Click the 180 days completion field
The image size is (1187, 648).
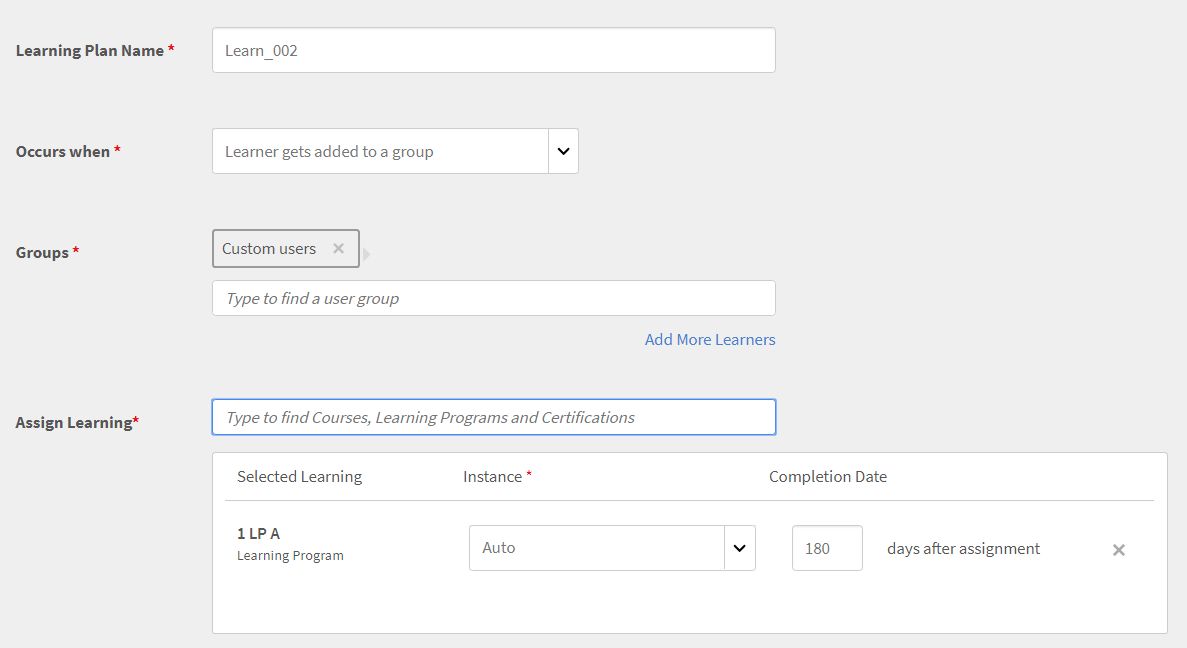(x=826, y=548)
